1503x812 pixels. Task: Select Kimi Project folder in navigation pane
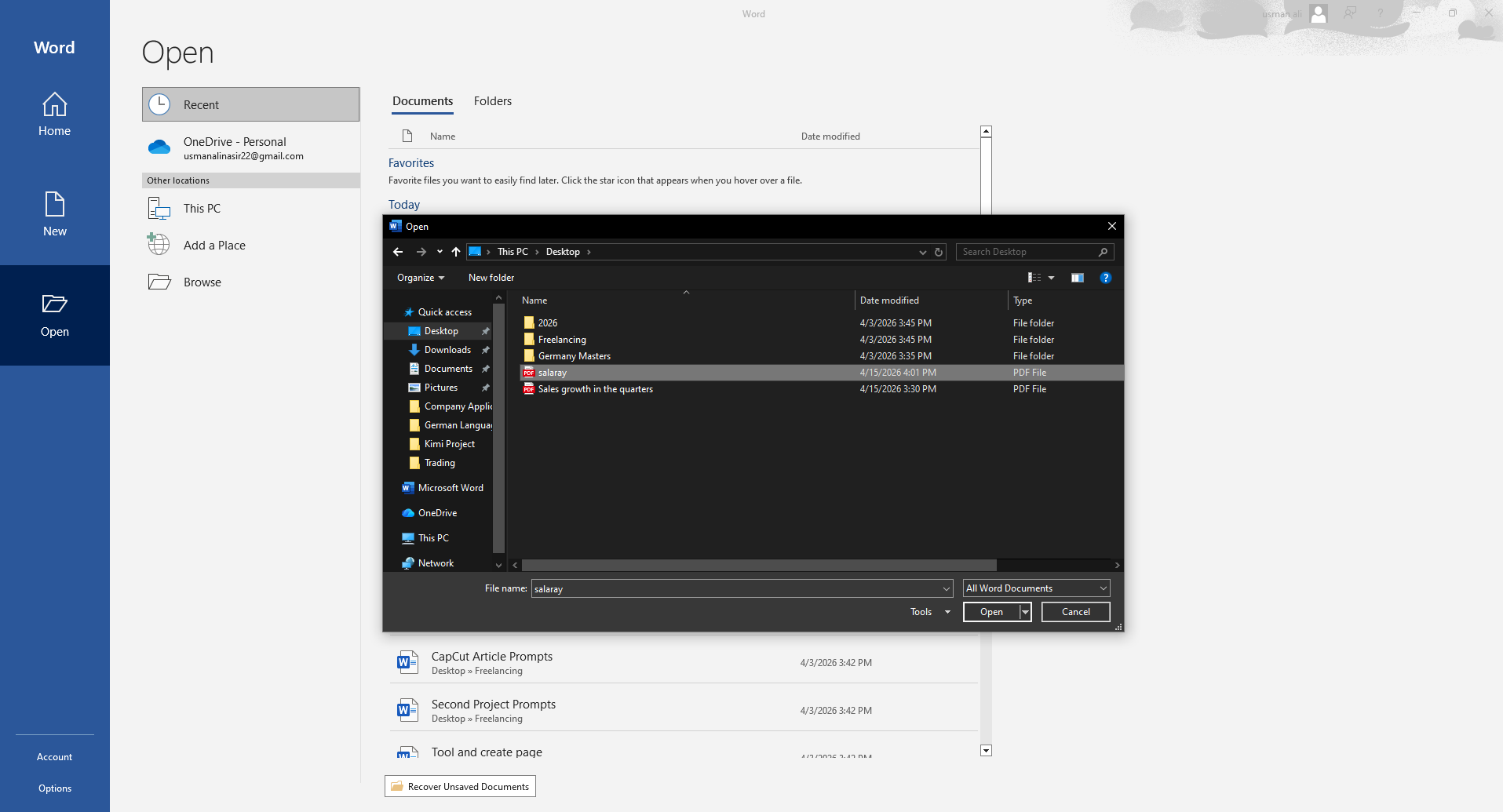click(449, 444)
